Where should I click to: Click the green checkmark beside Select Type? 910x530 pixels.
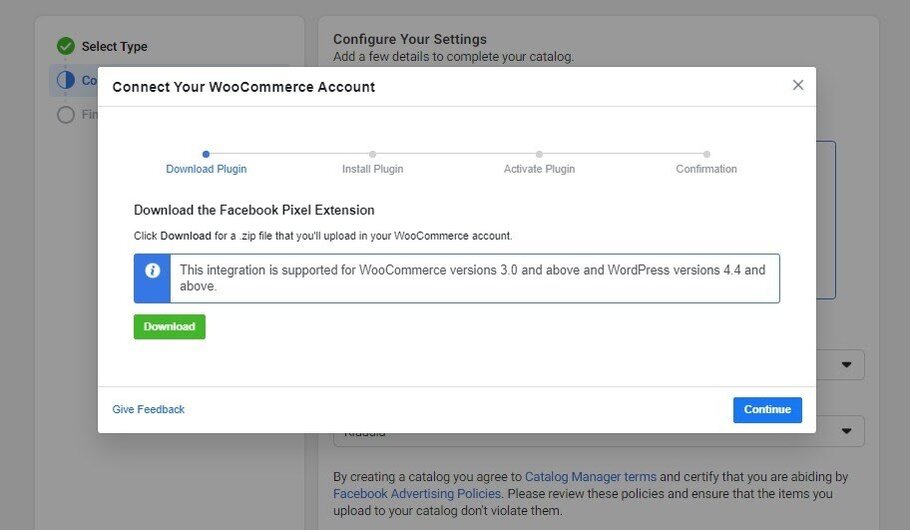pos(66,46)
